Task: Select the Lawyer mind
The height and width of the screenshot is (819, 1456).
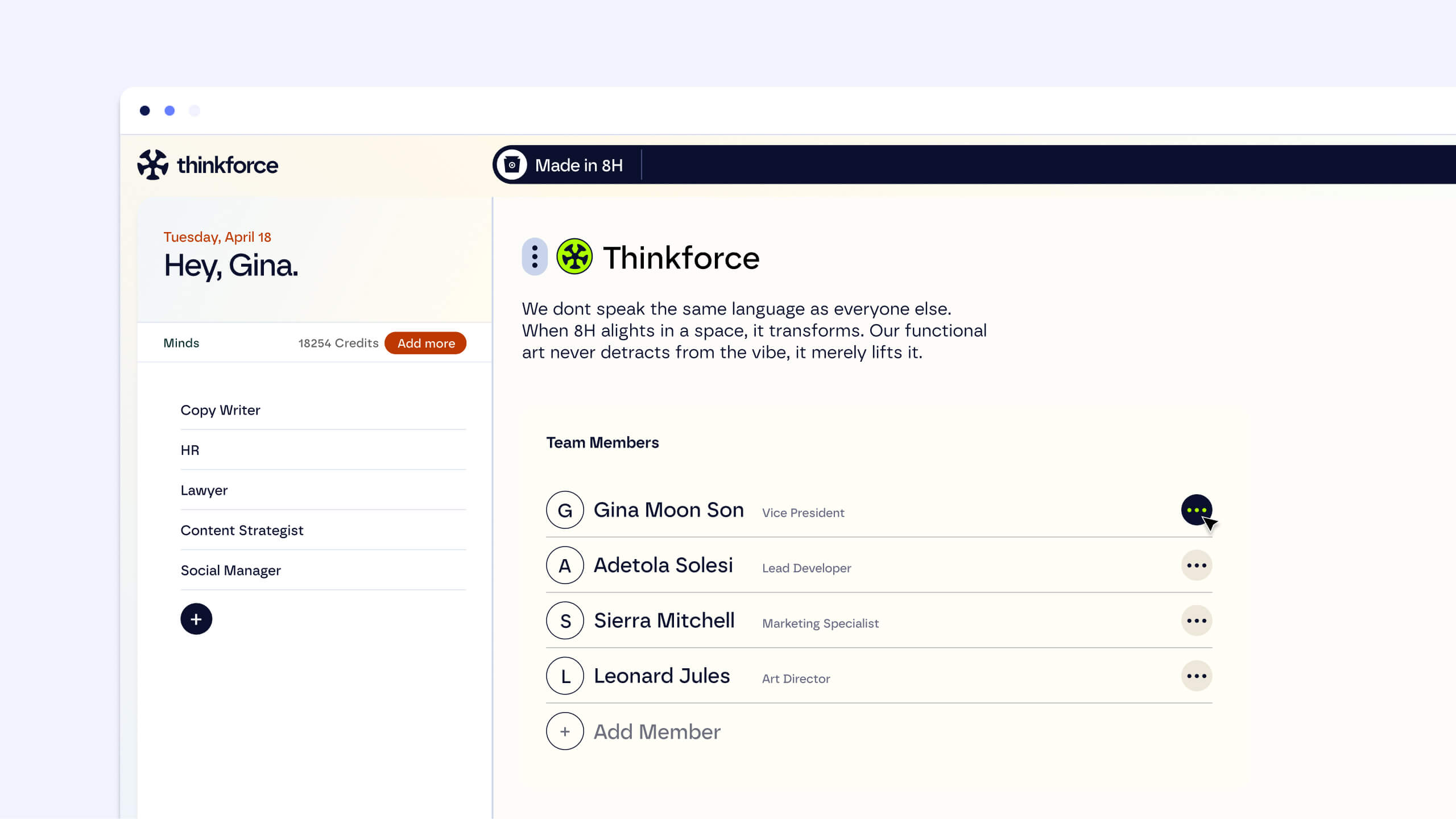Action: 204,490
